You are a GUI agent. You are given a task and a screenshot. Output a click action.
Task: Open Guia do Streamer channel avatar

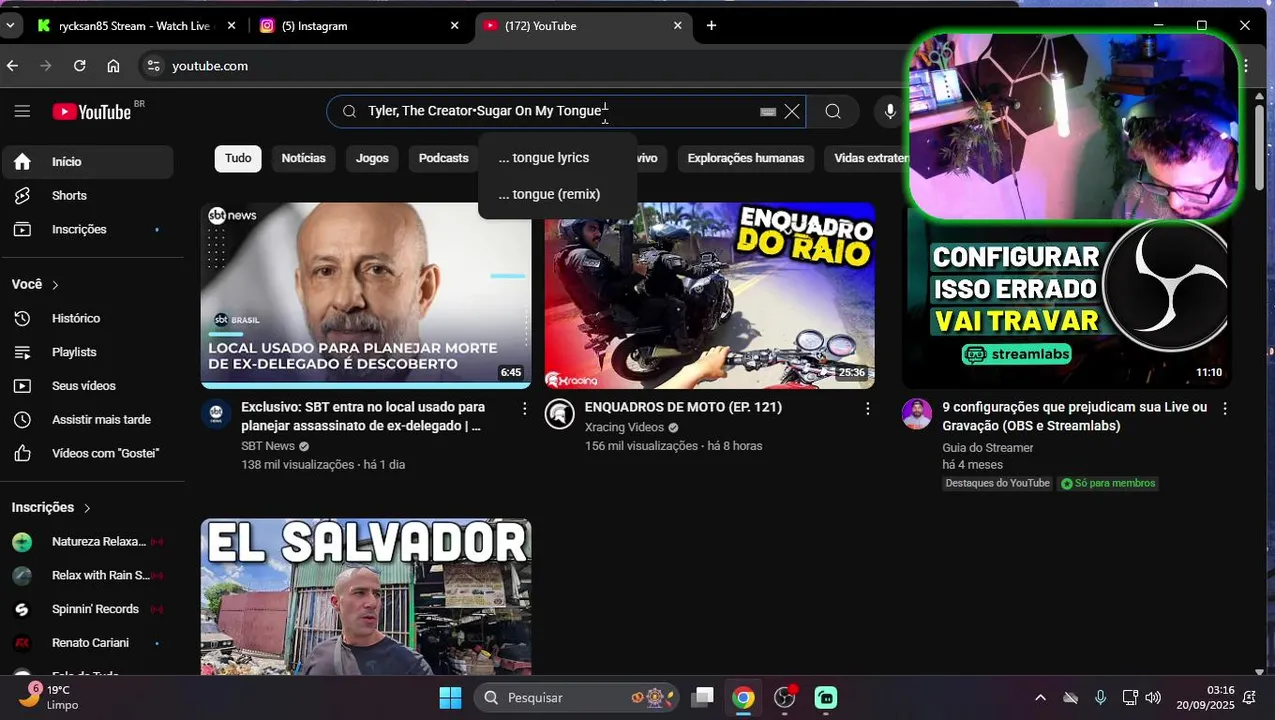click(x=917, y=414)
